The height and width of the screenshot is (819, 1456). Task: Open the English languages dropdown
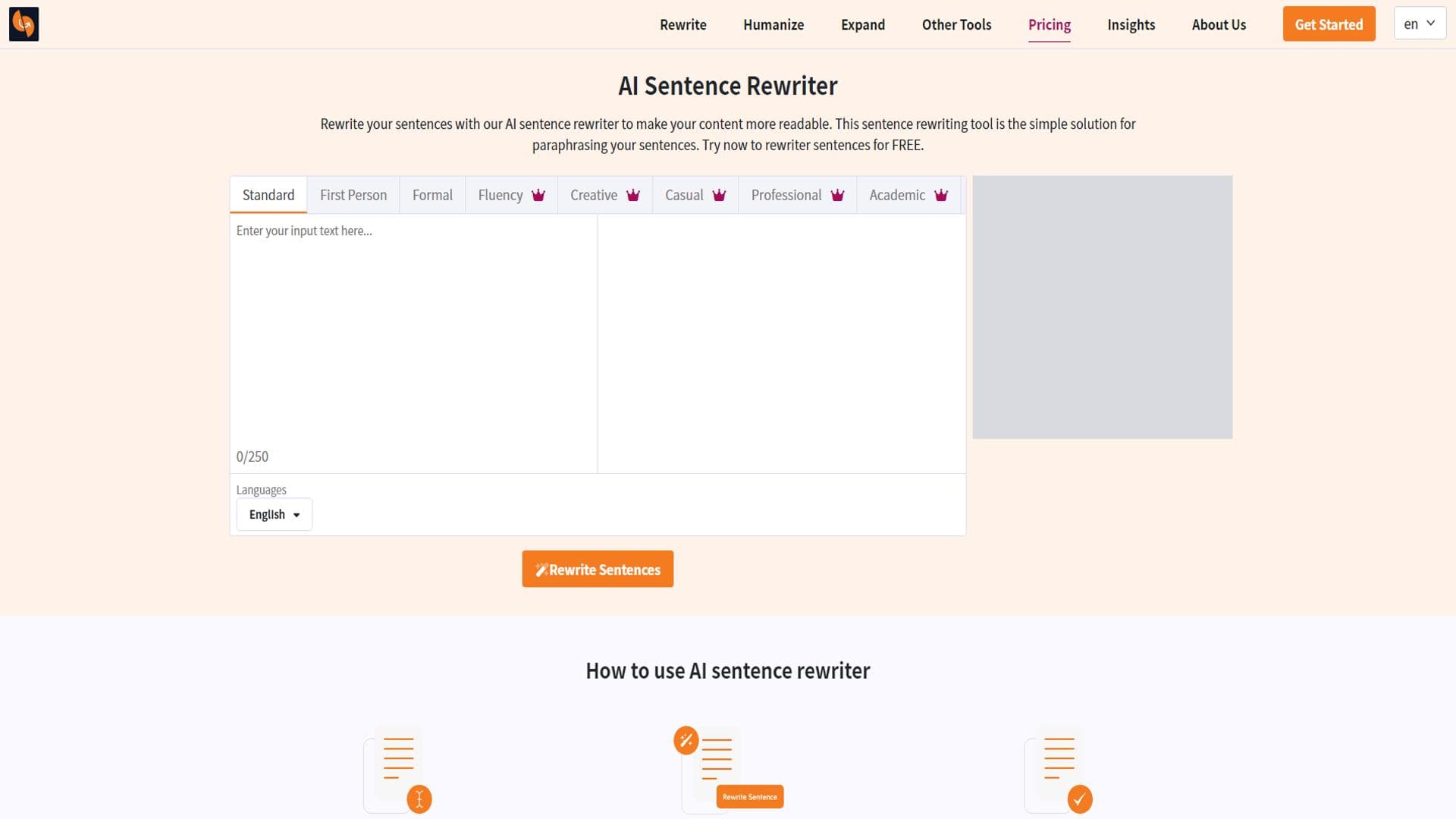tap(274, 514)
